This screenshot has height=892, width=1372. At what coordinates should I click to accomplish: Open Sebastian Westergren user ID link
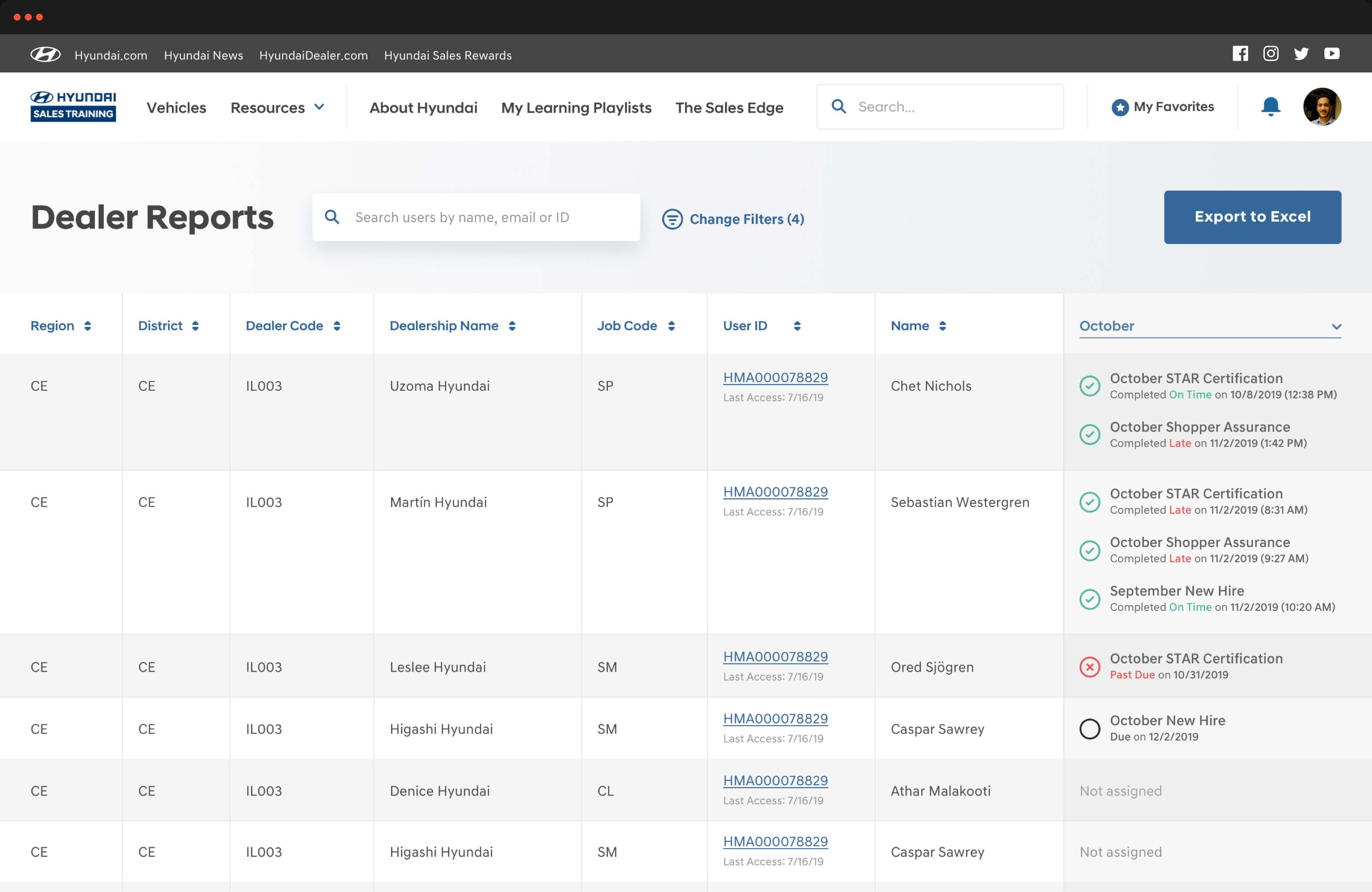(775, 492)
